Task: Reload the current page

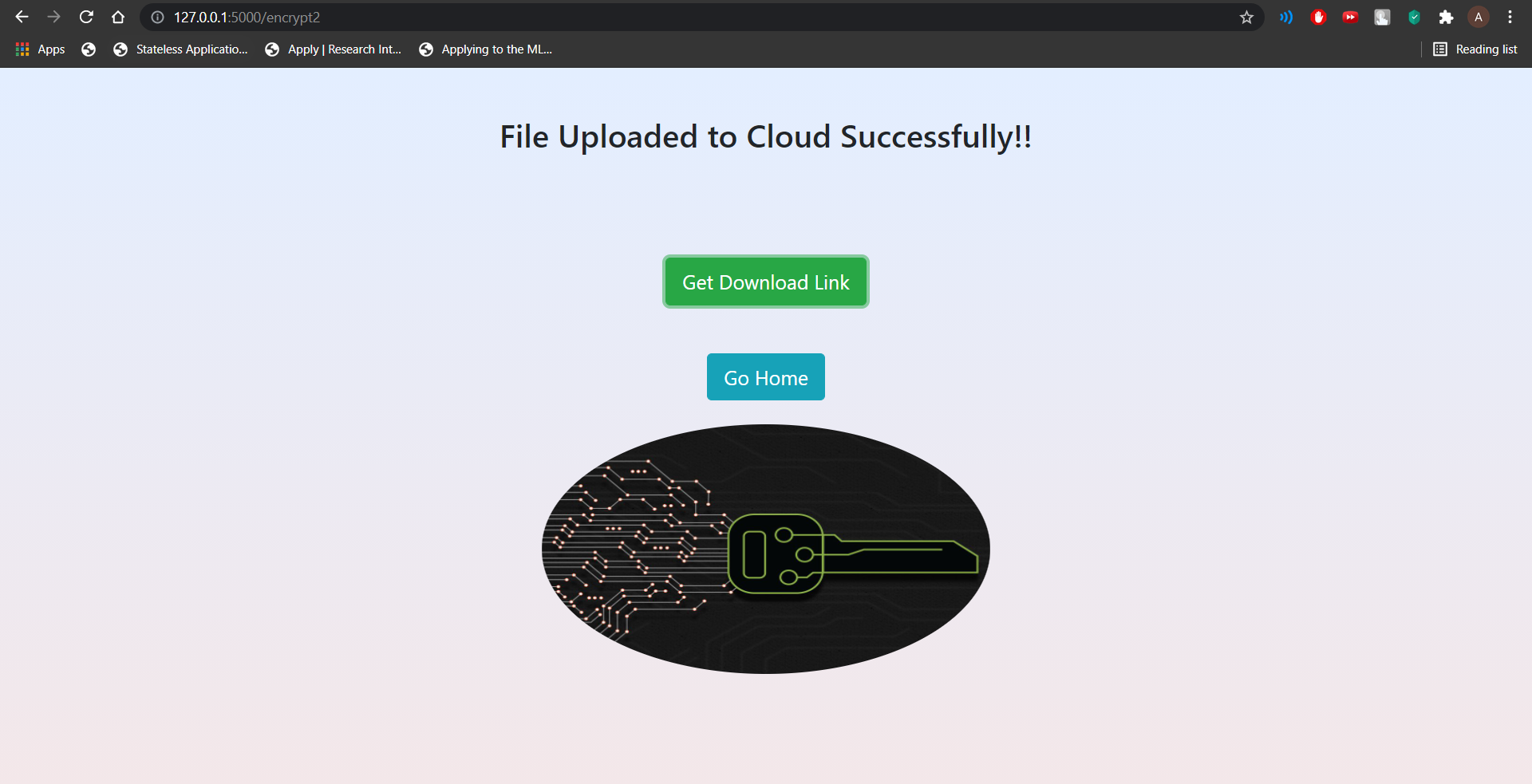Action: point(86,17)
